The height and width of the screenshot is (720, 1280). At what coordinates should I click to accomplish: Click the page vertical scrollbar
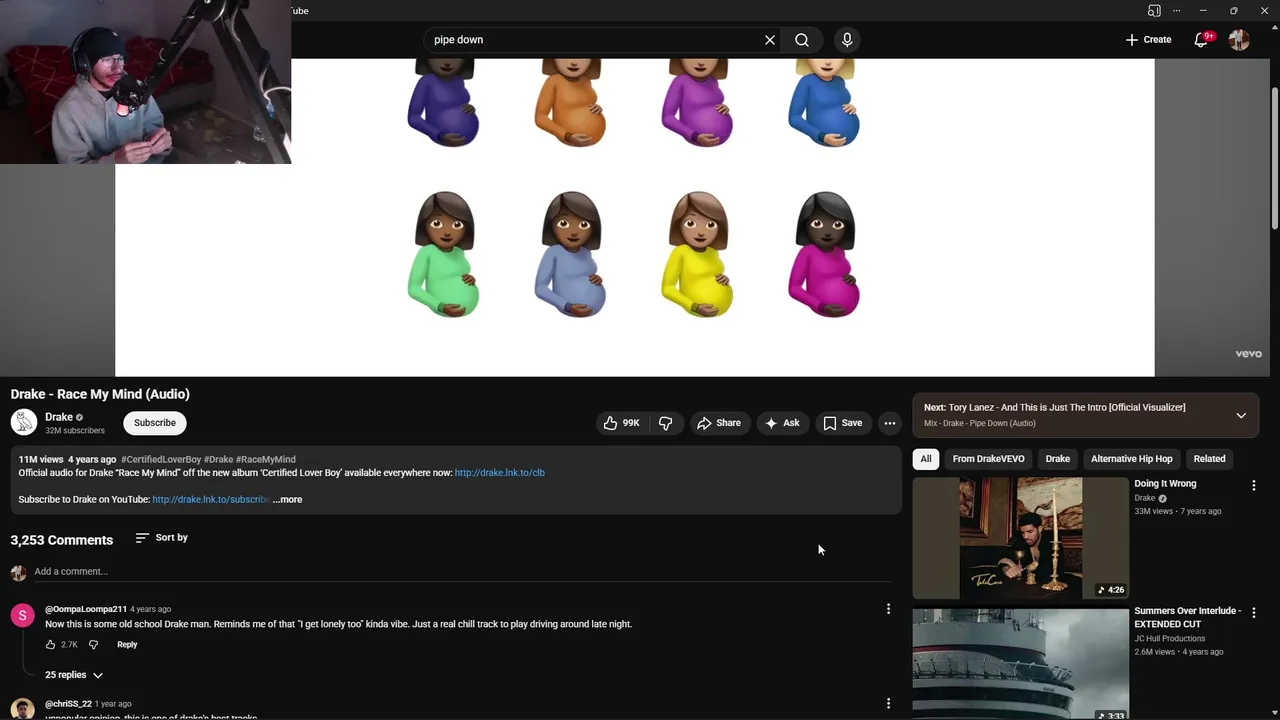coord(1274,160)
